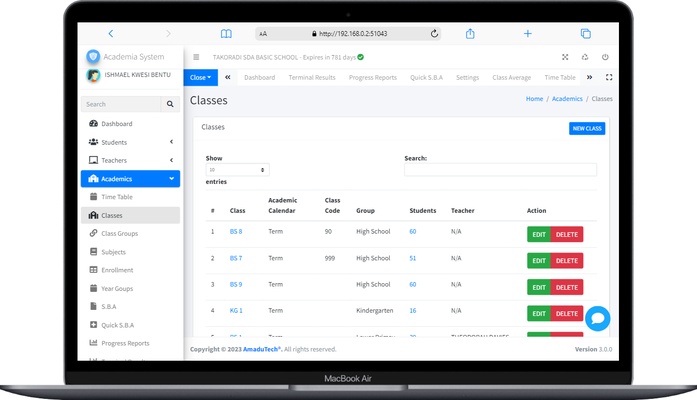This screenshot has height=400, width=697.
Task: Open the blue chat bubble widget
Action: (x=598, y=319)
